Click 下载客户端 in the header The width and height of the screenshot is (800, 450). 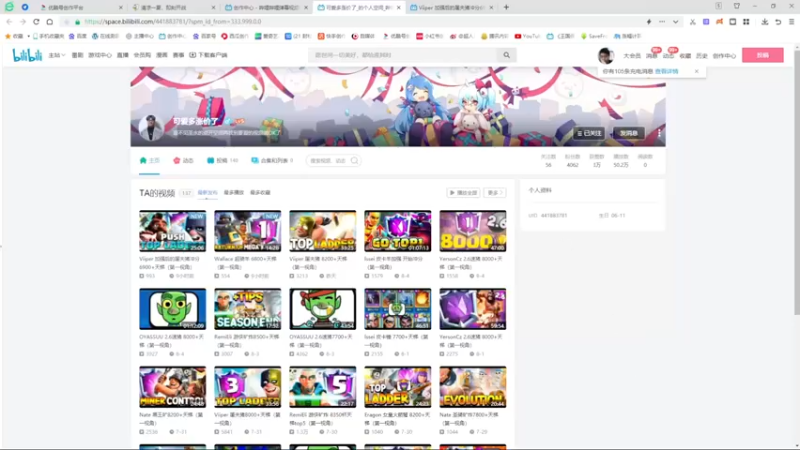(208, 55)
